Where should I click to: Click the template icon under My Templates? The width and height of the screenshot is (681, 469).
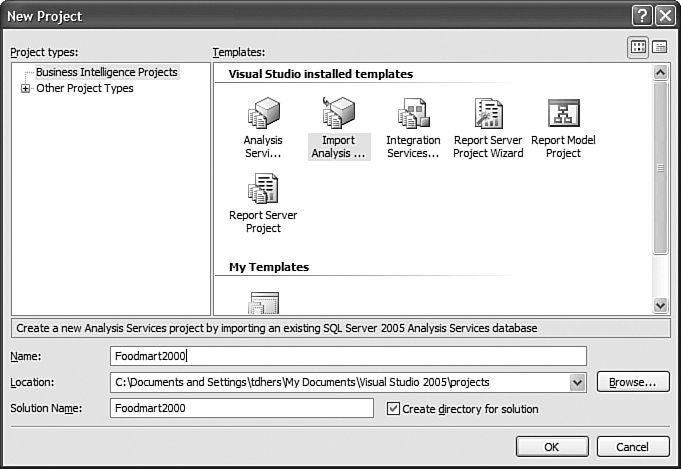263,303
